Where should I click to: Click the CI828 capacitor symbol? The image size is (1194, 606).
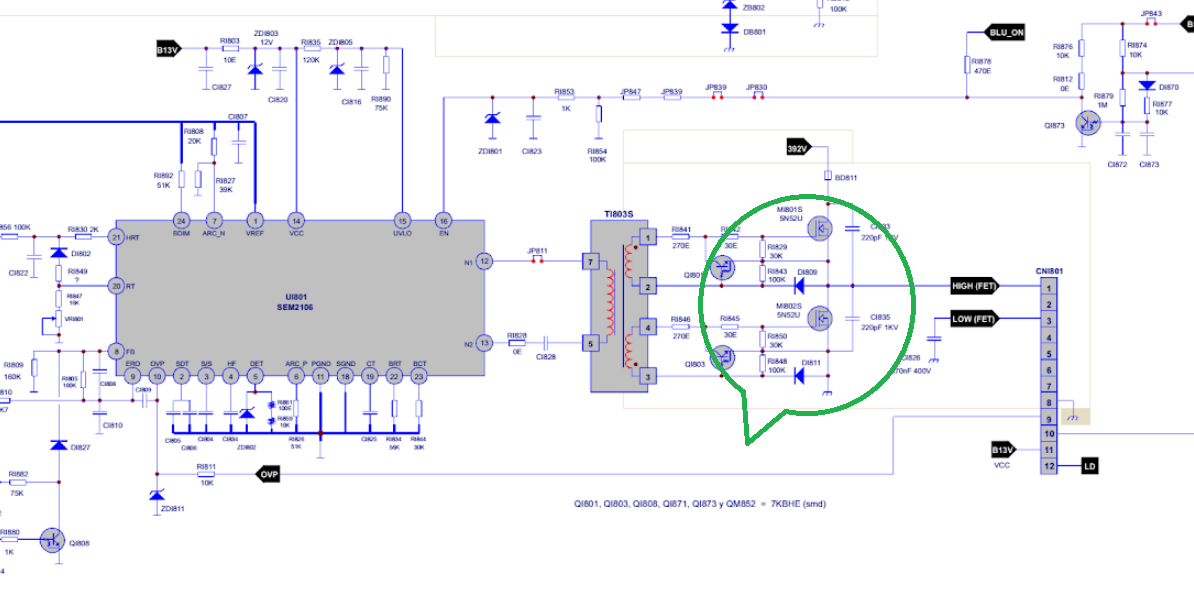coord(547,343)
